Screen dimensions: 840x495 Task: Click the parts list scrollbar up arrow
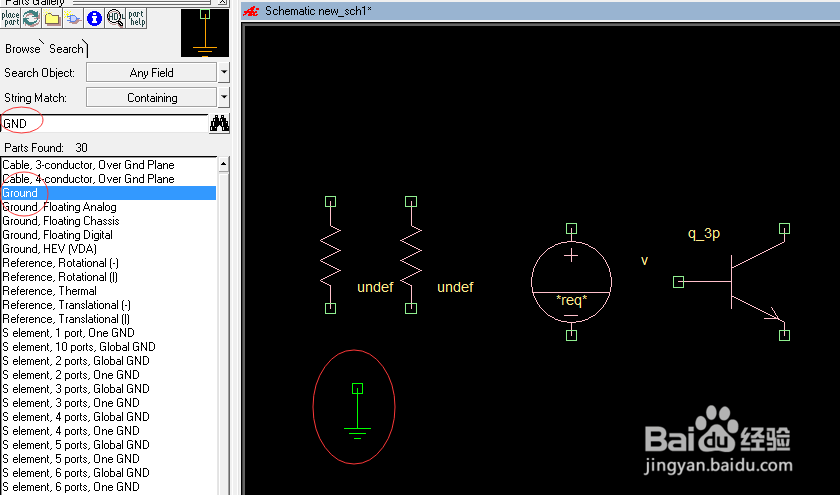(223, 164)
